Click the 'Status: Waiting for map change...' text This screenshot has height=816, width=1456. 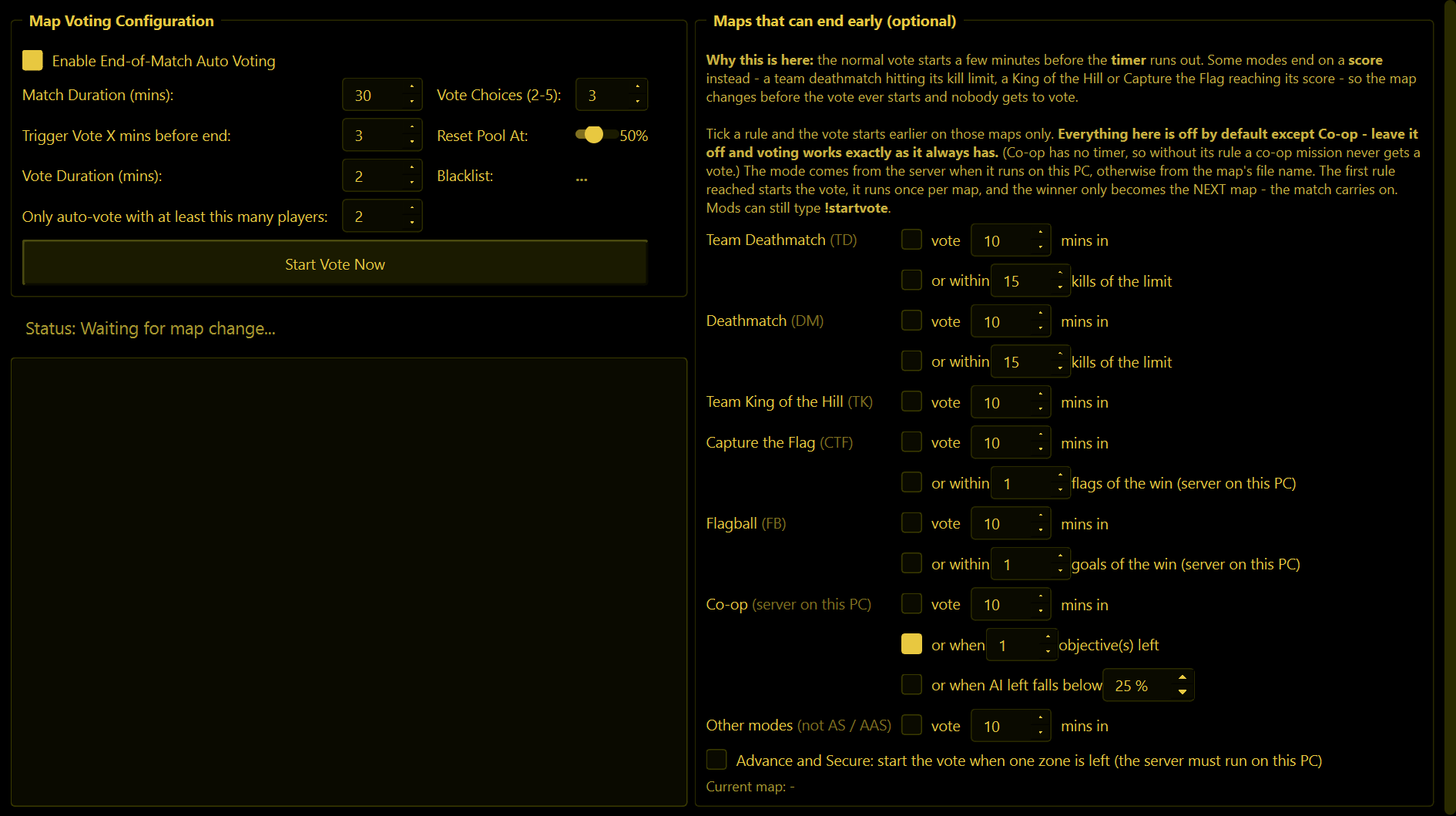(x=150, y=328)
